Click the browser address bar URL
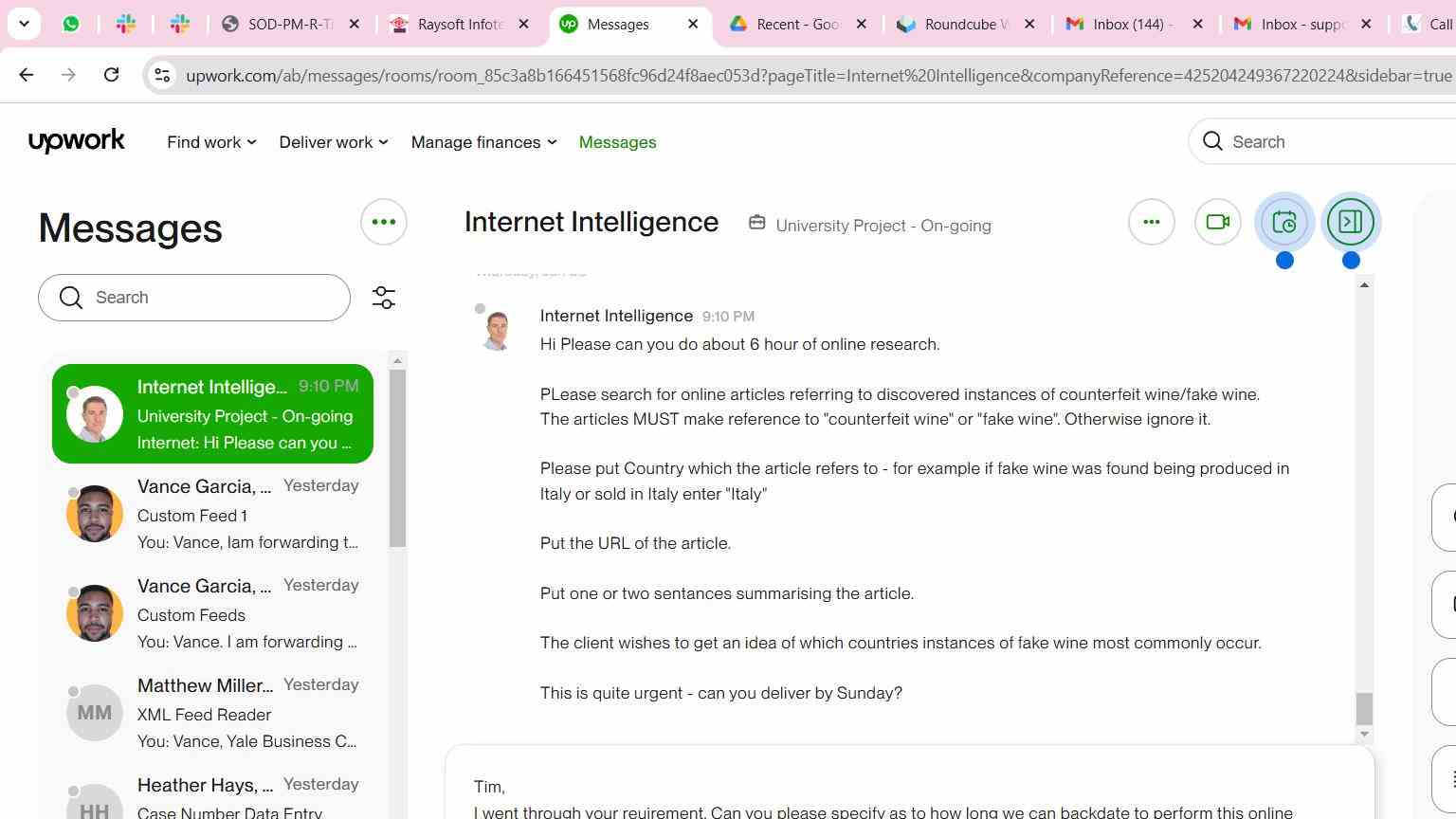The width and height of the screenshot is (1456, 819). coord(819,75)
